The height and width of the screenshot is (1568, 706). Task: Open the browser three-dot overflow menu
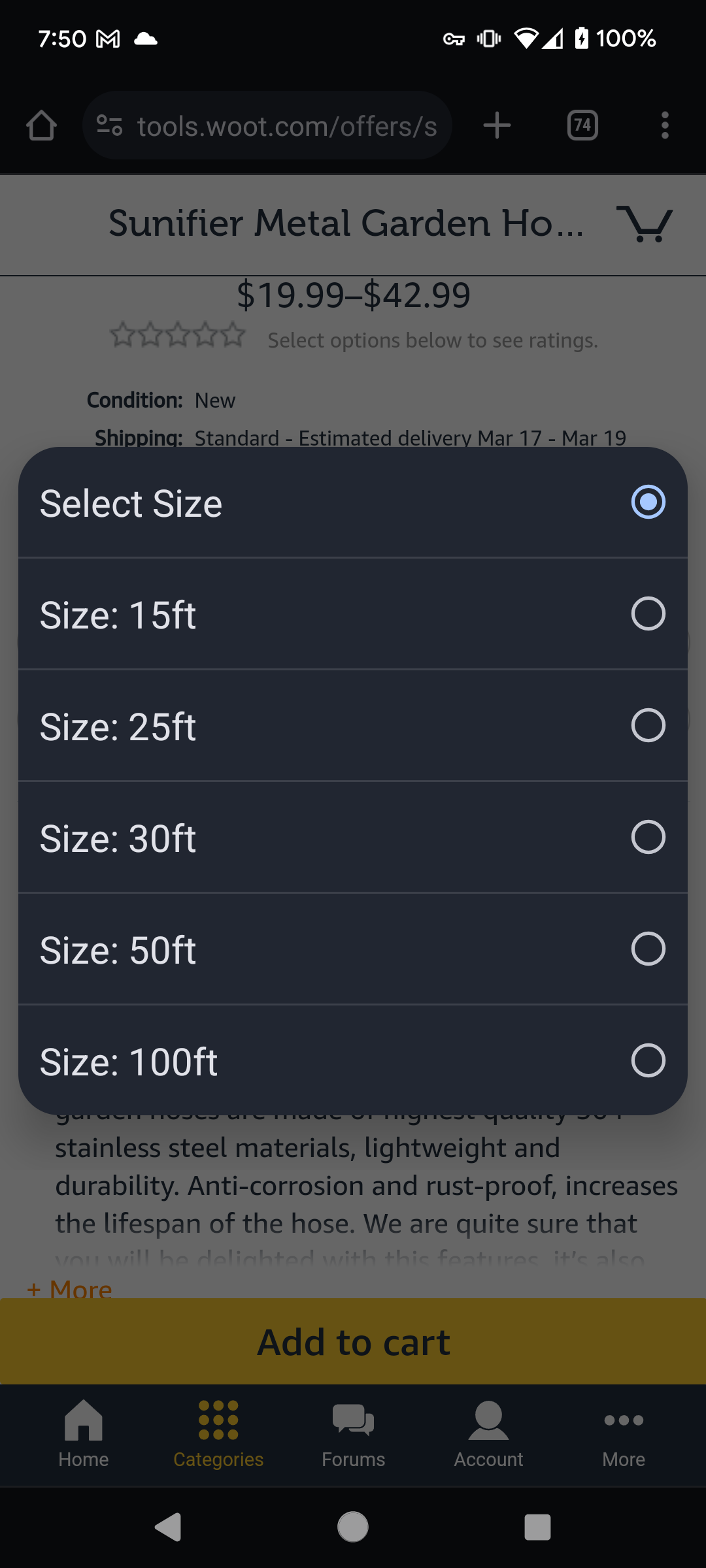(665, 125)
